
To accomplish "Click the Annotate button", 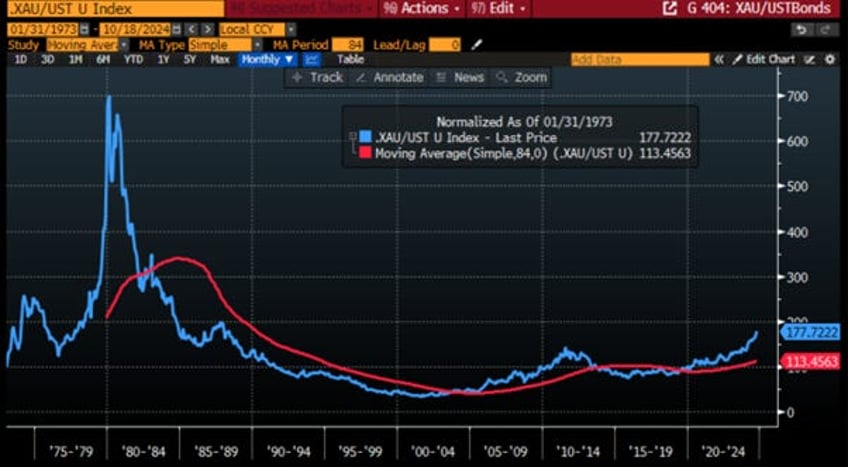I will point(389,78).
